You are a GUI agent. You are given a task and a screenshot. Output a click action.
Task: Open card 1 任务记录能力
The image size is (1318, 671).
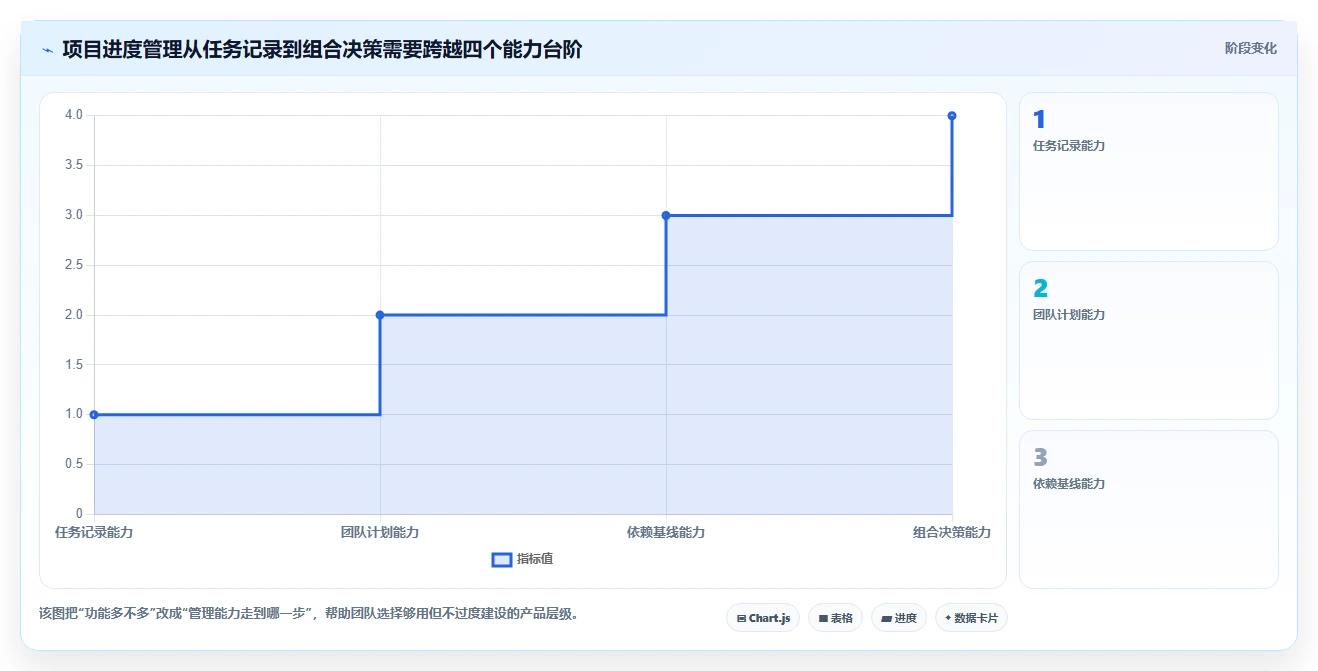pos(1148,171)
